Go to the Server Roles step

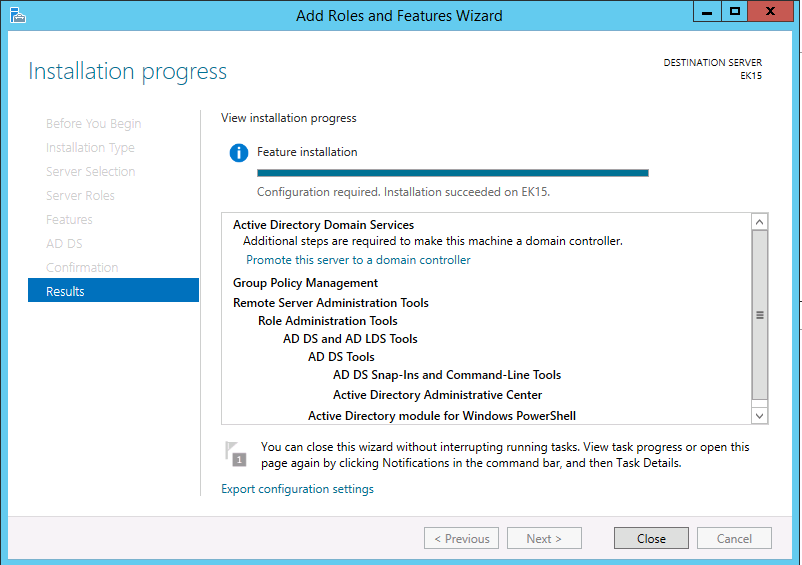80,196
